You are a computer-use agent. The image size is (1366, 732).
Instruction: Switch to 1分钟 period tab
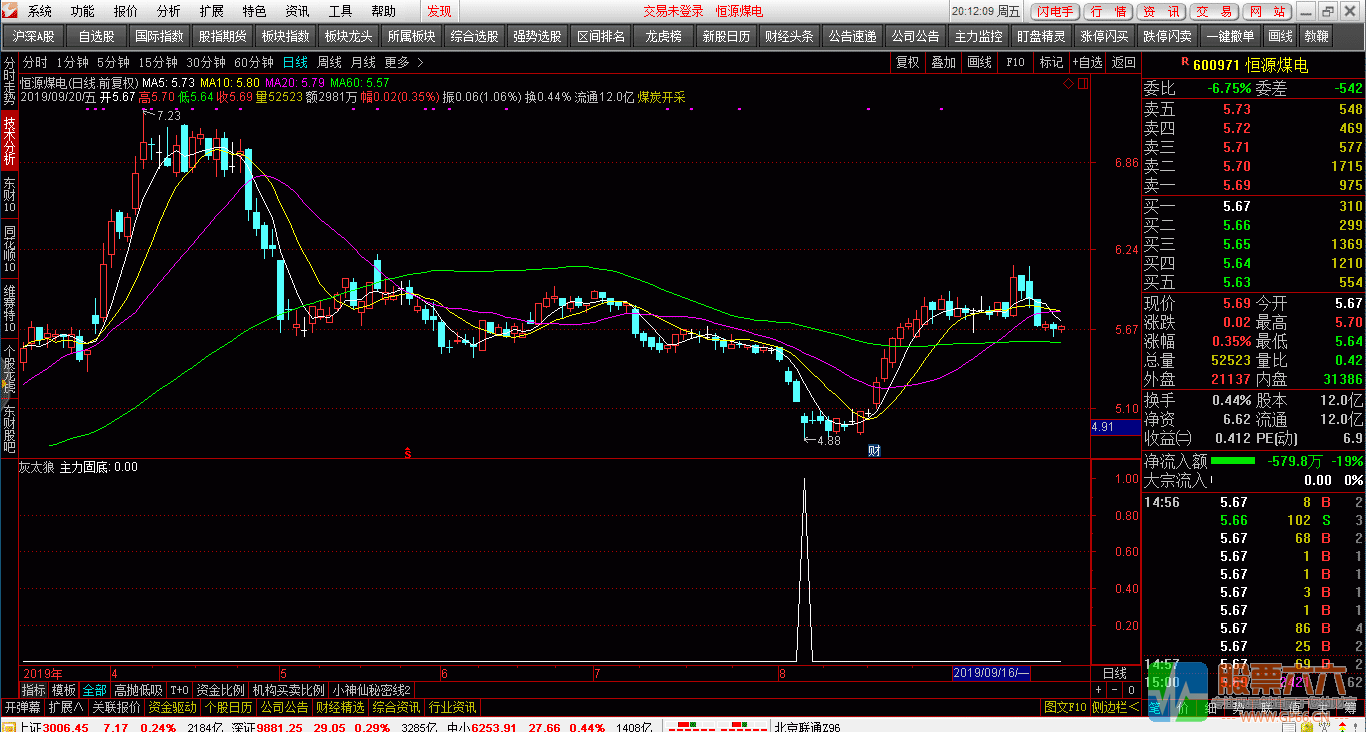(x=72, y=62)
